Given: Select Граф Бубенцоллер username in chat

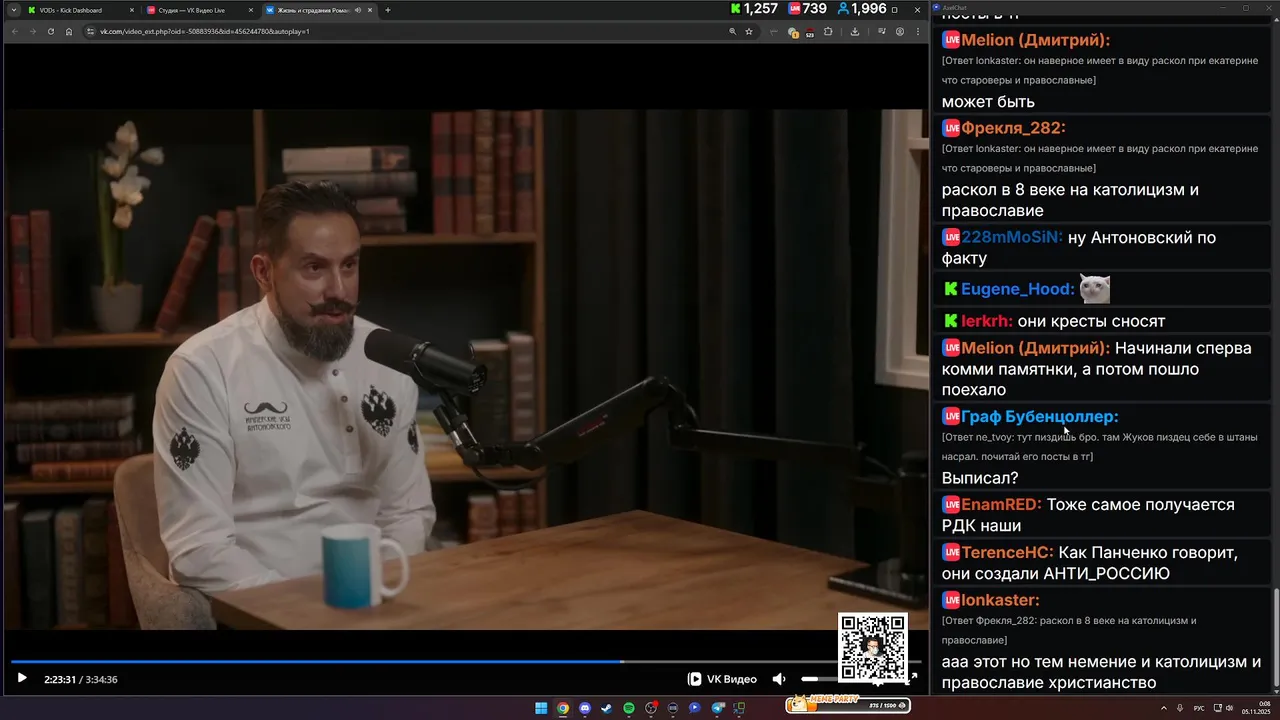Looking at the screenshot, I should [x=1040, y=416].
